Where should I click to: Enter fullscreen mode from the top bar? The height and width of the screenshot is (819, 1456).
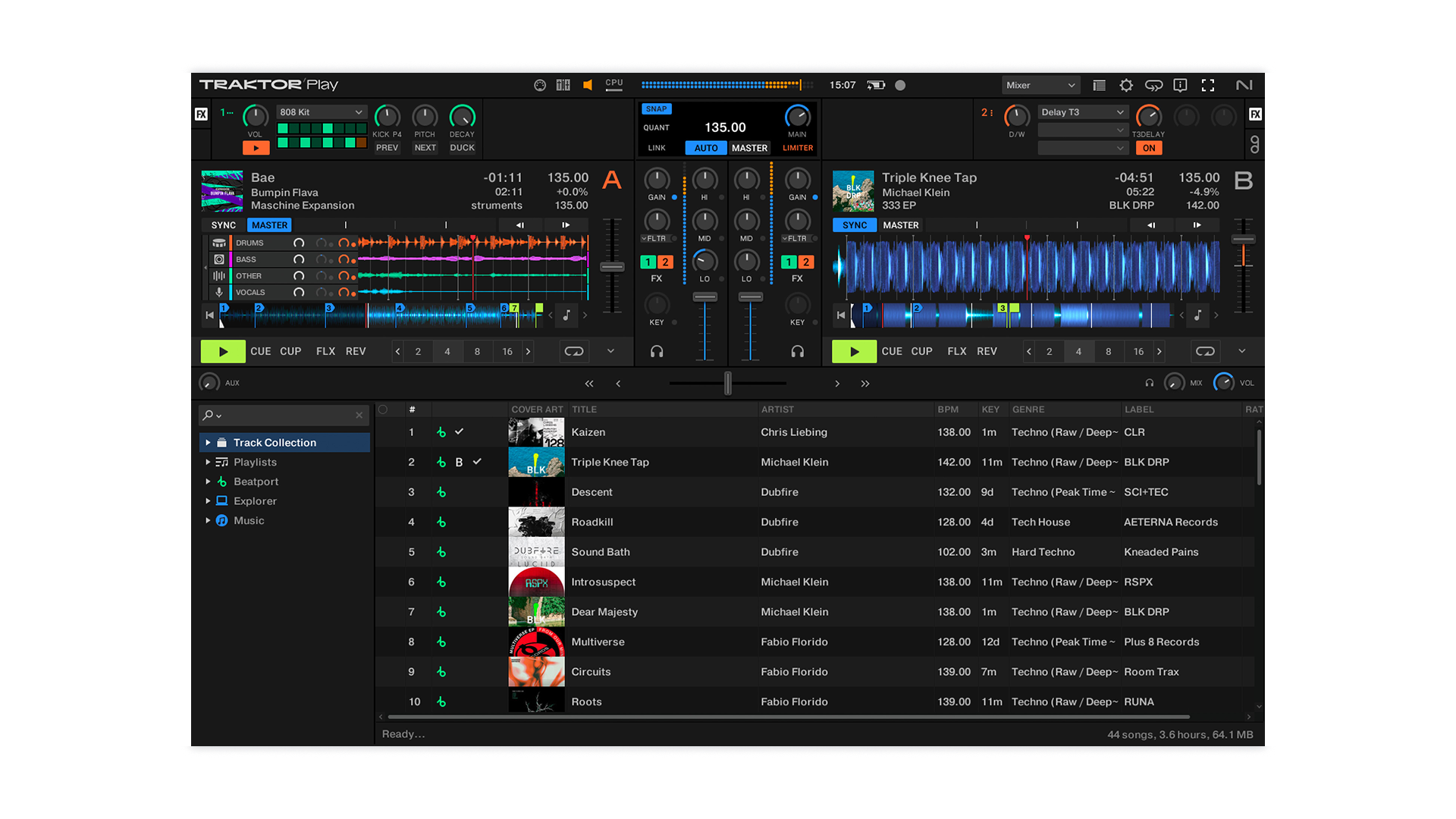click(x=1208, y=85)
